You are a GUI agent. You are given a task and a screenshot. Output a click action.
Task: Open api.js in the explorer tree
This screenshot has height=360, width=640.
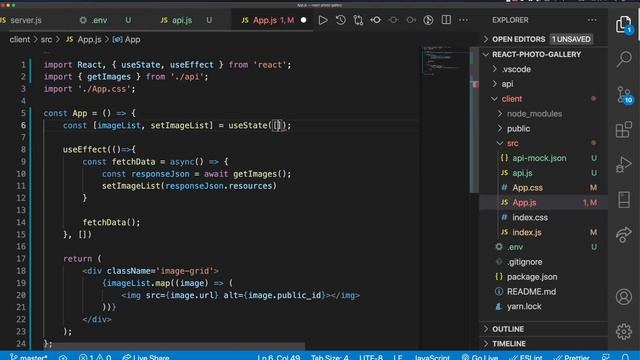pos(543,173)
